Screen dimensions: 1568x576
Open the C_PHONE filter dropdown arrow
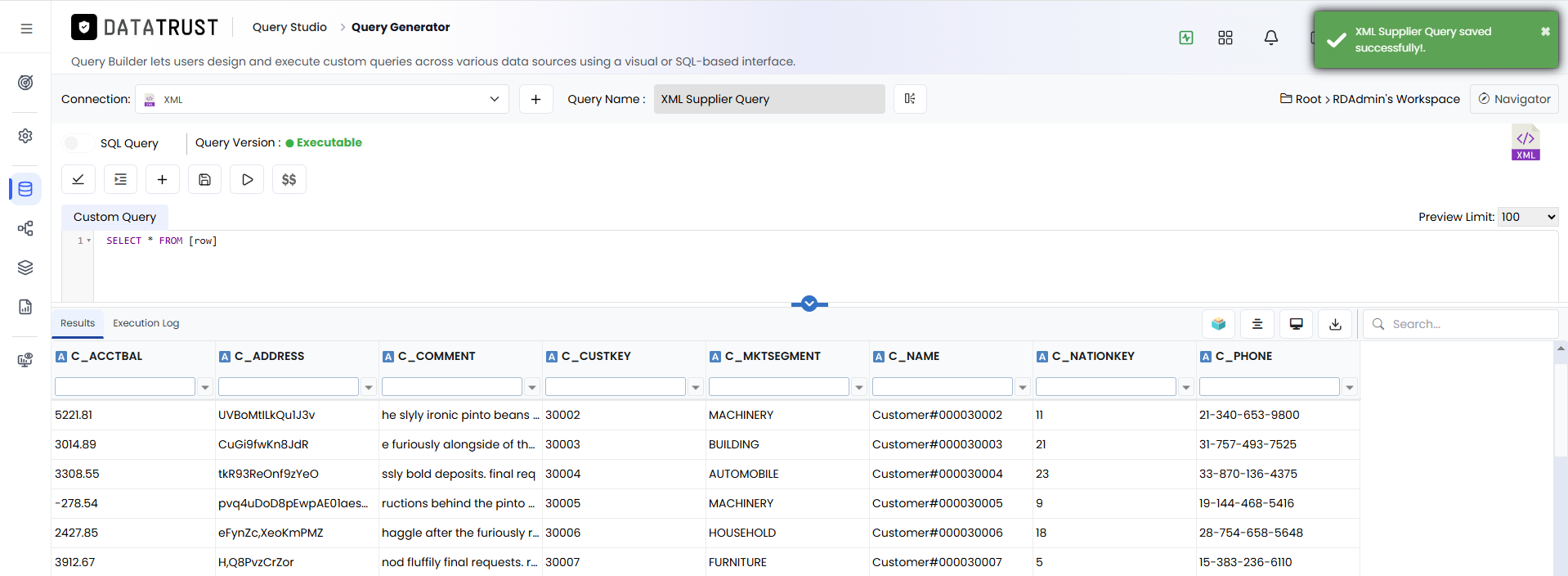point(1350,387)
